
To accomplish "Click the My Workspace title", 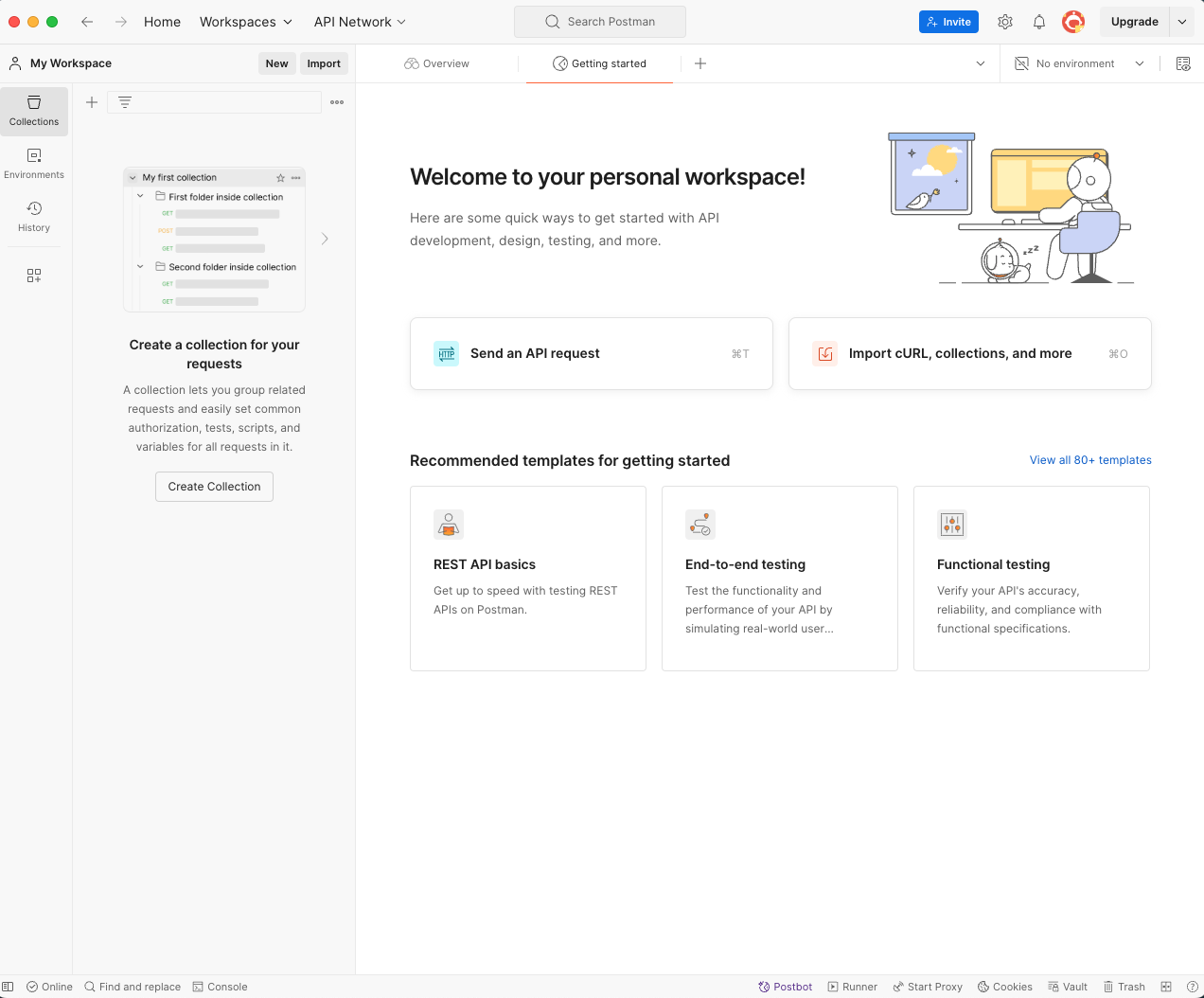I will click(x=71, y=63).
